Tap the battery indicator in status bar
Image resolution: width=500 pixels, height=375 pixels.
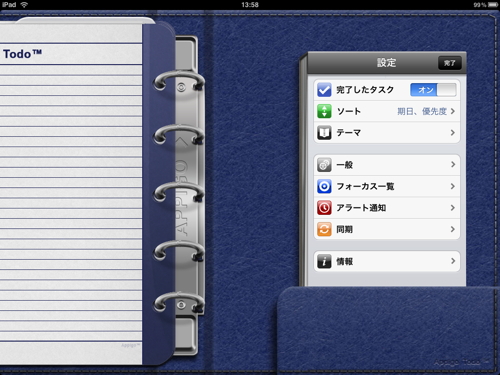point(493,5)
